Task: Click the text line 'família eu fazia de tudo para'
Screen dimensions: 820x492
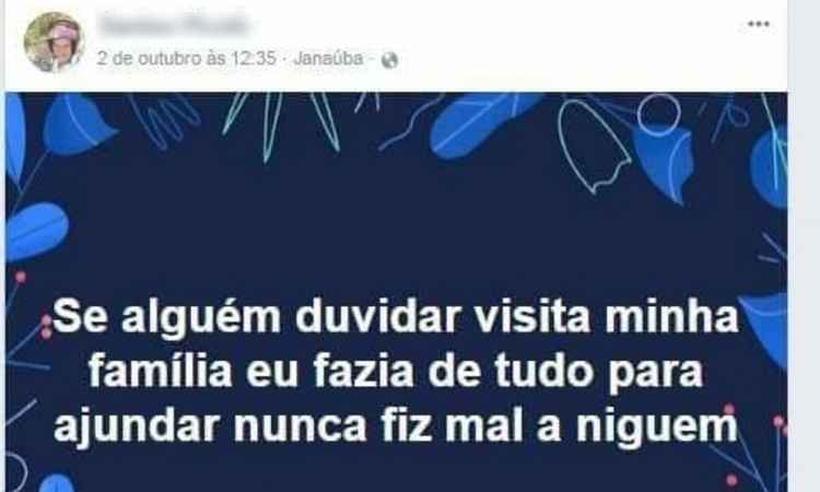Action: tap(396, 371)
